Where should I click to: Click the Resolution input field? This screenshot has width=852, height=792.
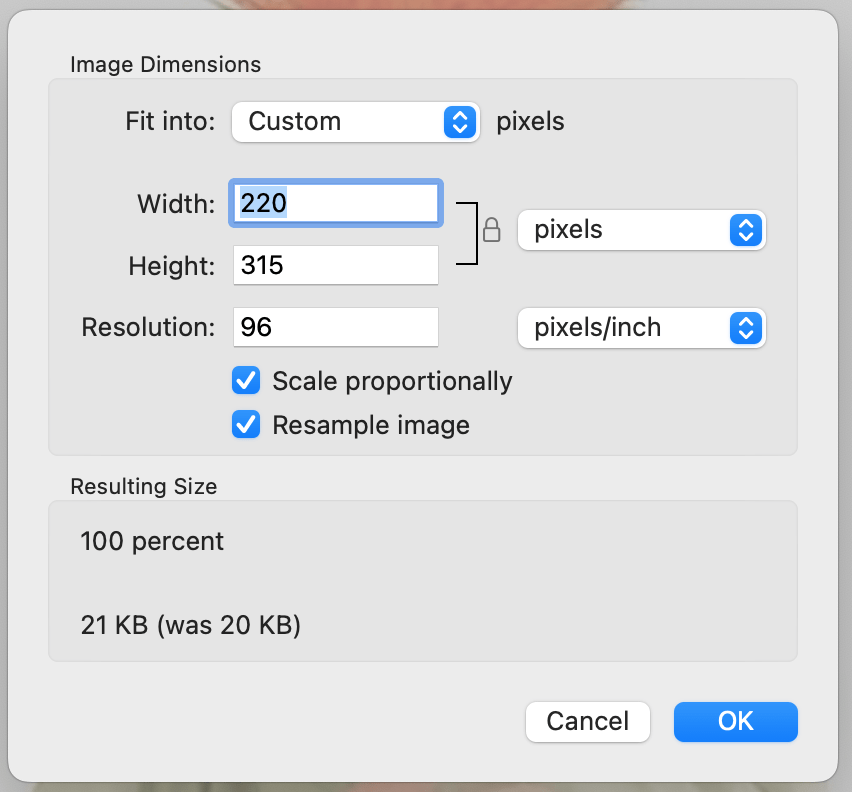point(336,328)
